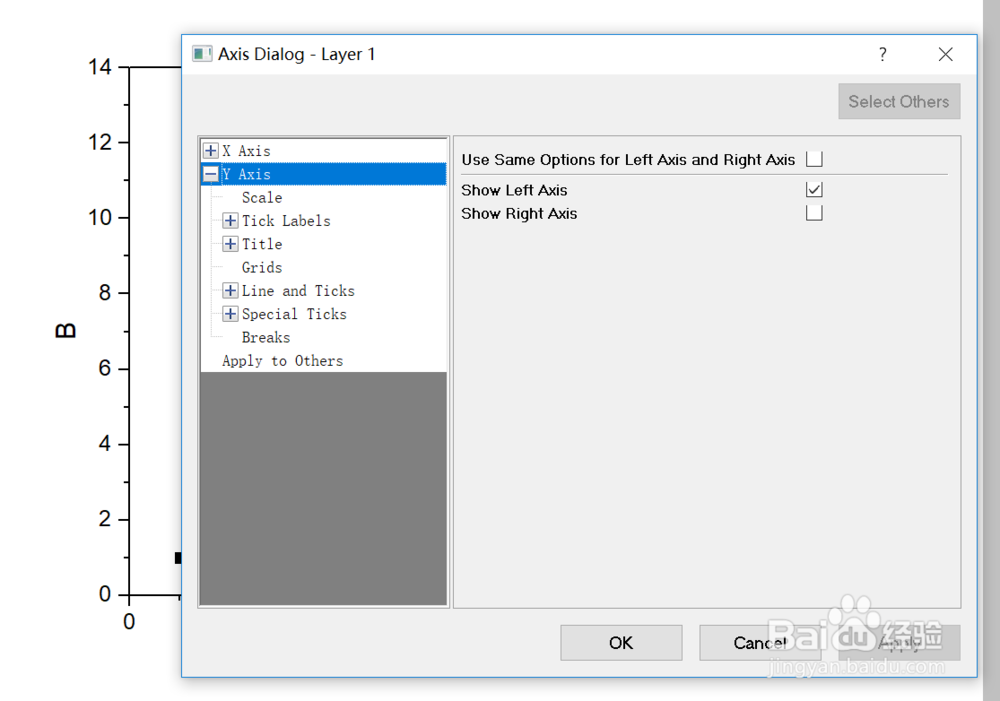
Task: Select Apply to Others item
Action: click(x=283, y=361)
